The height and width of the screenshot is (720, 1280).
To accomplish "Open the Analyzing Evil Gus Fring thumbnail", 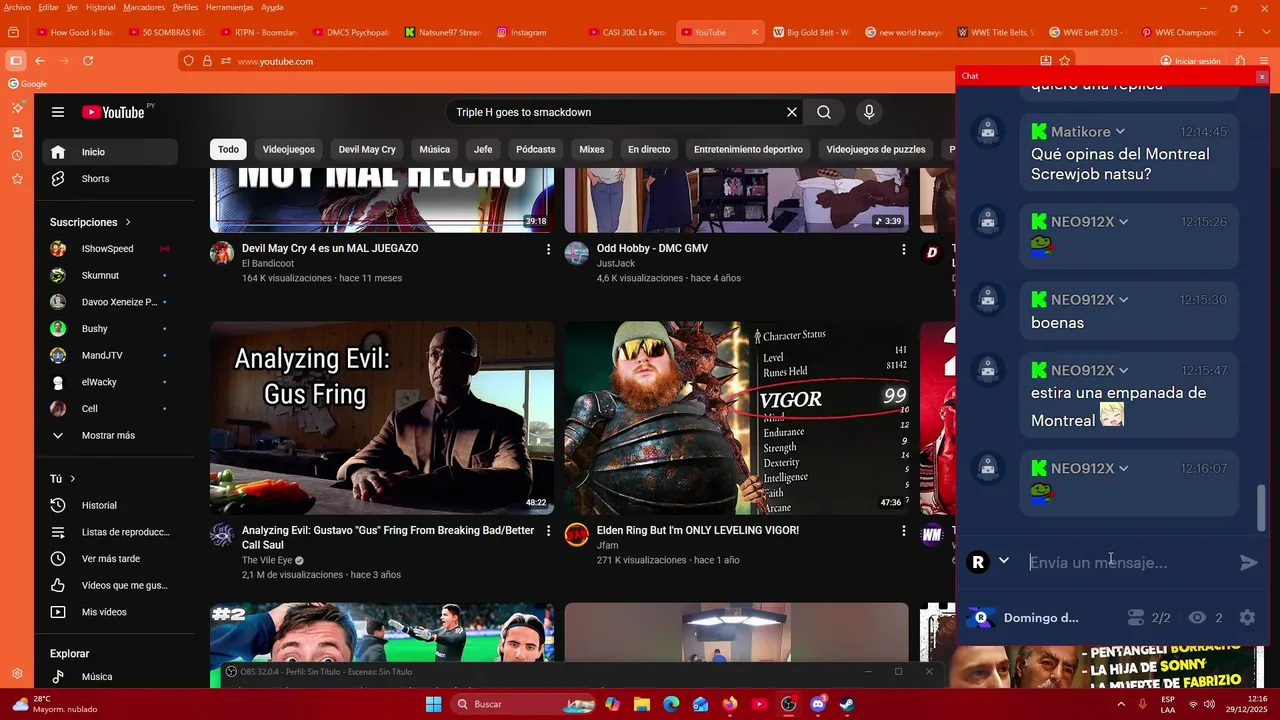I will (x=382, y=418).
